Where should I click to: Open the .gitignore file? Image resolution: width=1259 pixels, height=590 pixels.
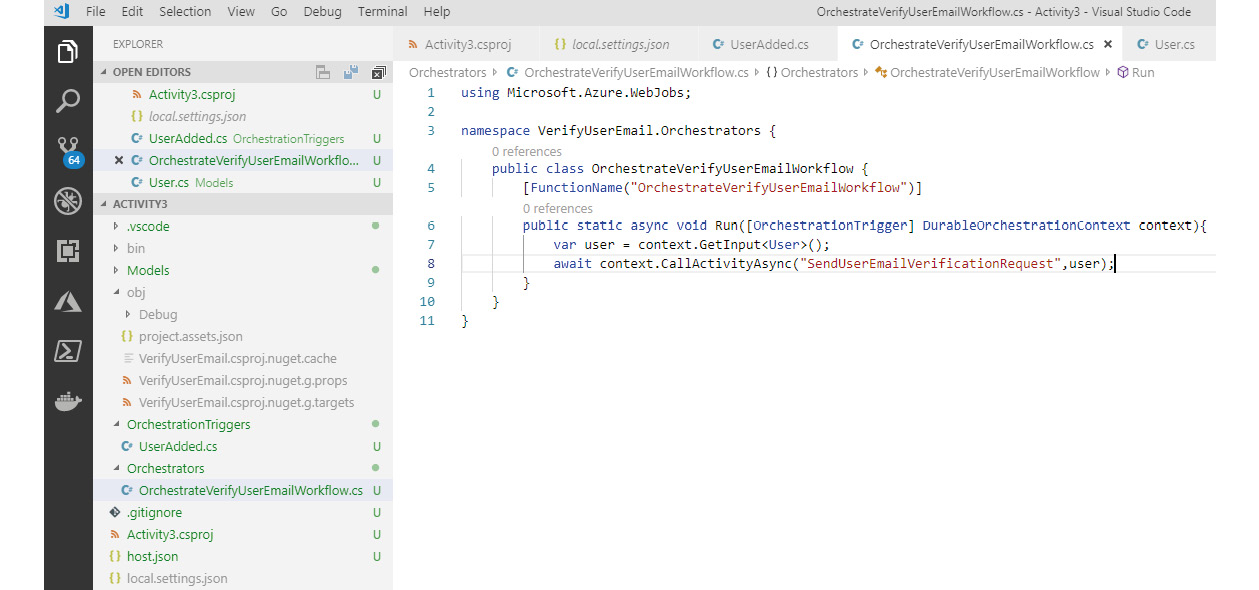154,512
